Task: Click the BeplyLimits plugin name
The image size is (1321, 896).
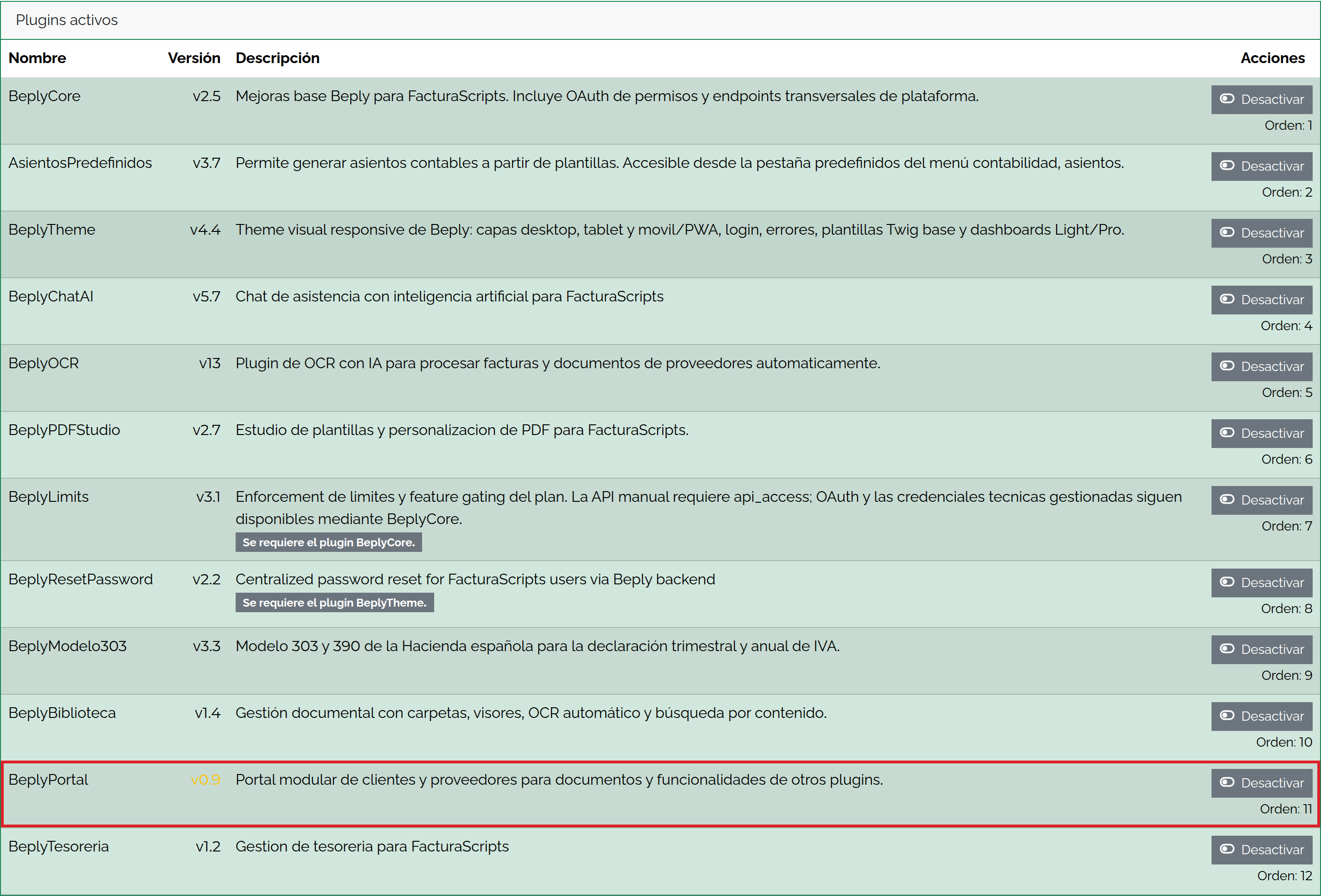Action: 48,497
